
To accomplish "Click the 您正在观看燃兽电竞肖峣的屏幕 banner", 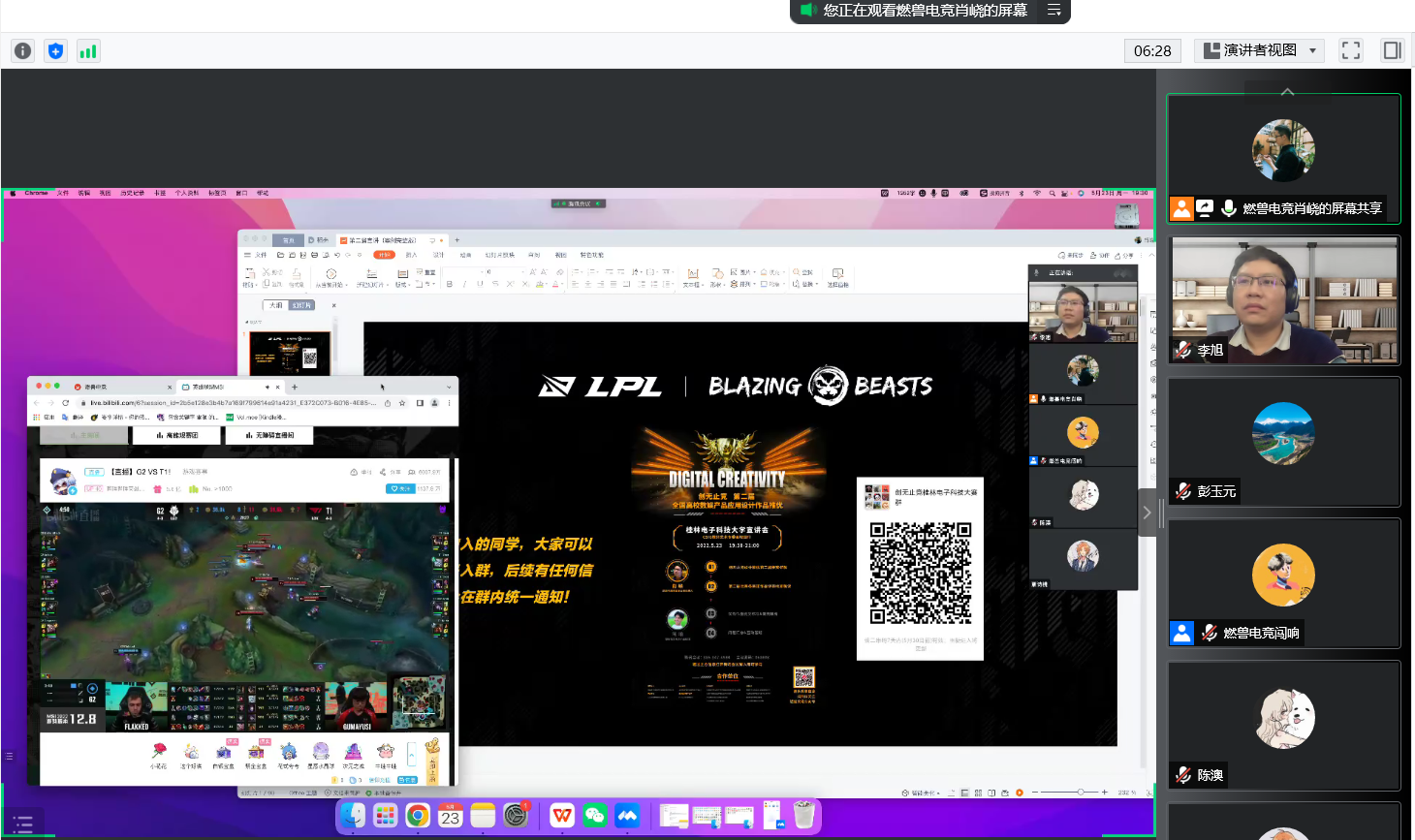I will (925, 11).
